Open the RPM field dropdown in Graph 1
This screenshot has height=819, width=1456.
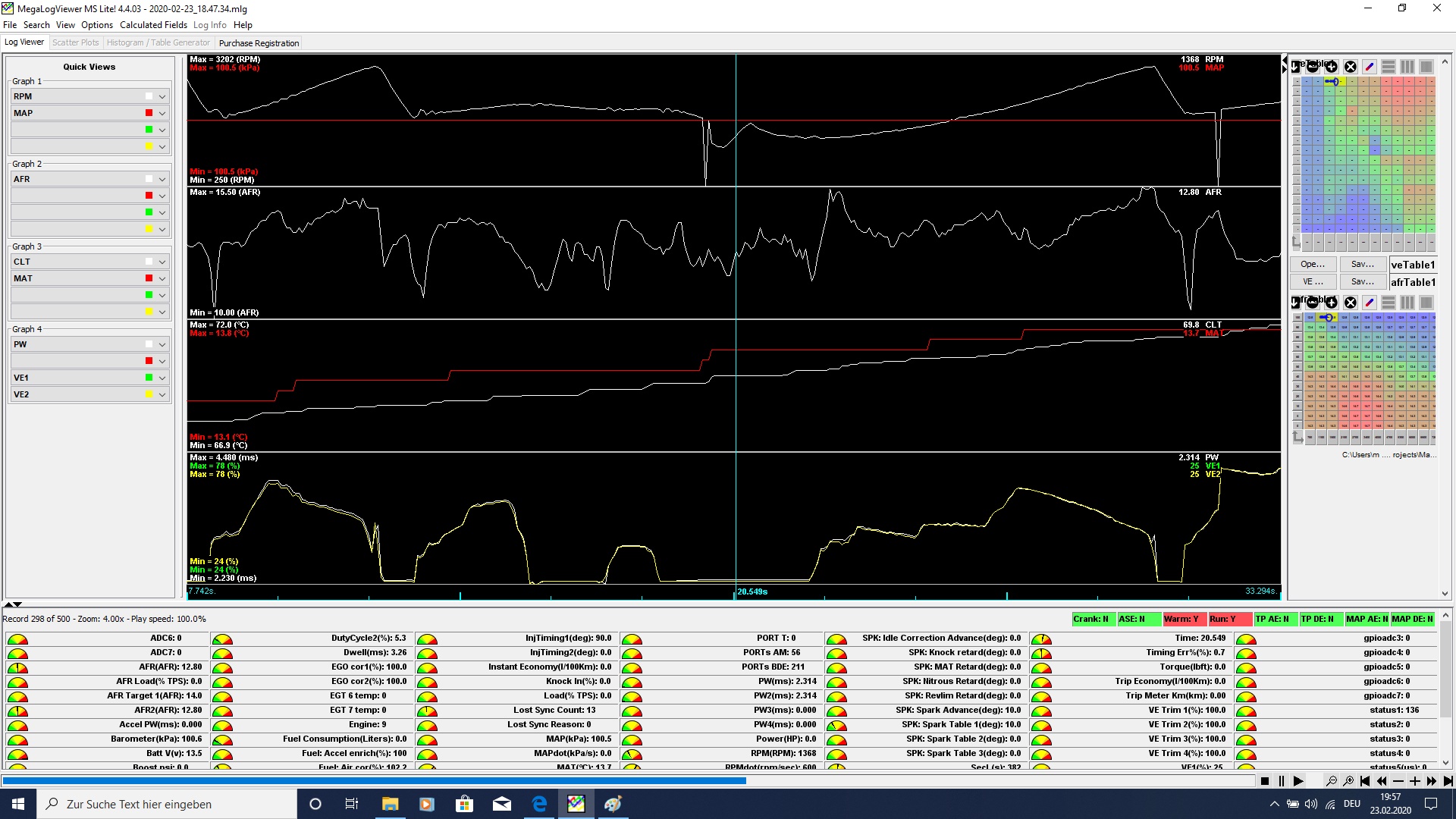click(x=162, y=96)
